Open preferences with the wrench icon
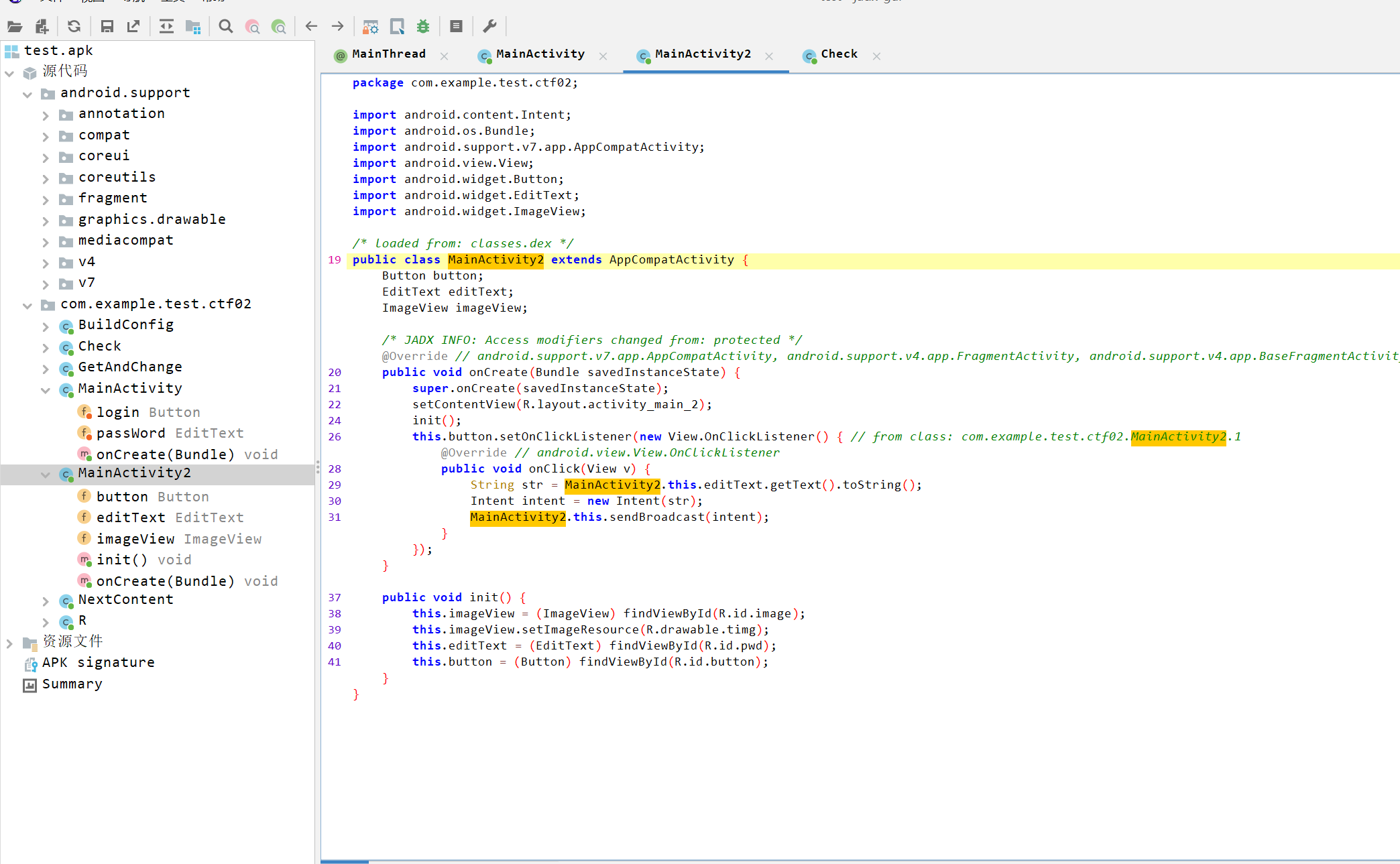 [x=489, y=27]
